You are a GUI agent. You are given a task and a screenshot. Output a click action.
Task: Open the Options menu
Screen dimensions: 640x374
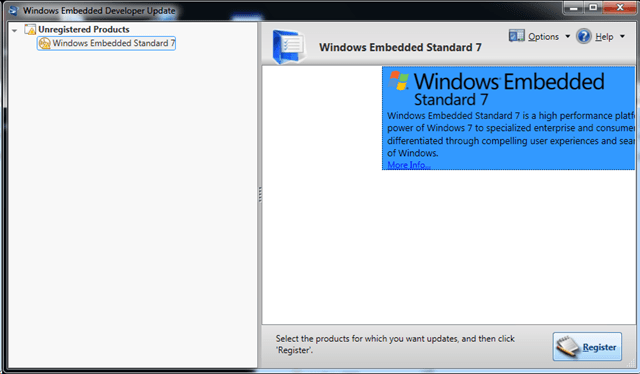pos(543,37)
